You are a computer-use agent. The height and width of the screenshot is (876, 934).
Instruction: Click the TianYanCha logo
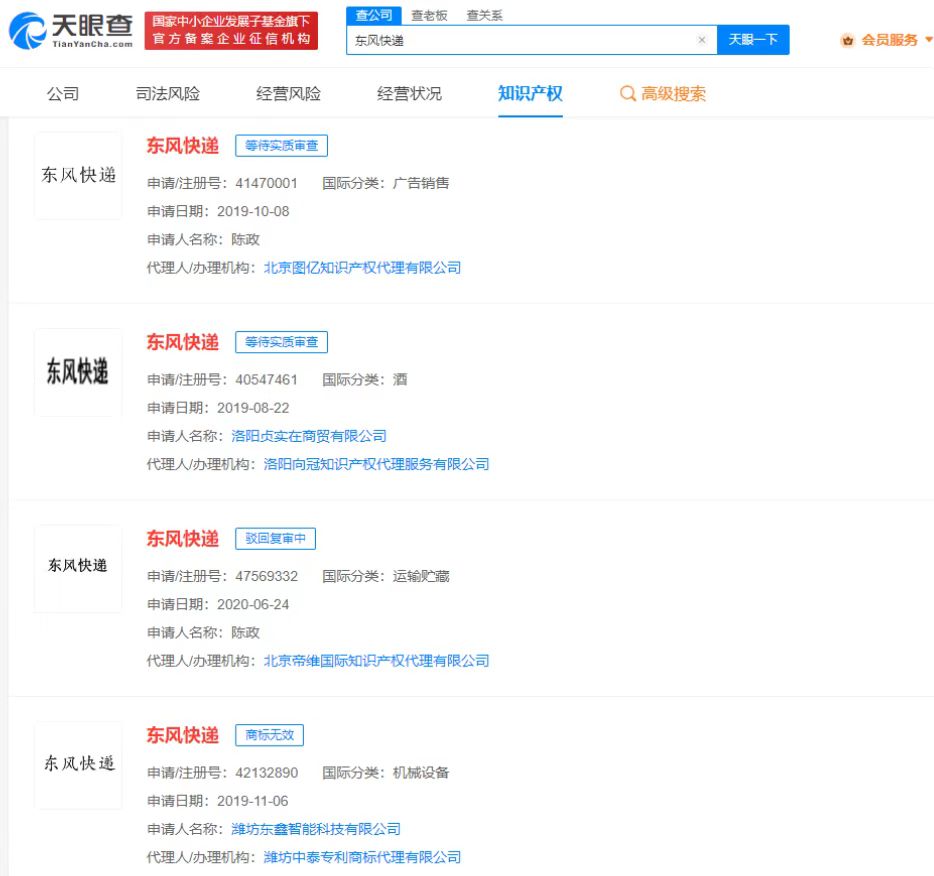tap(71, 30)
